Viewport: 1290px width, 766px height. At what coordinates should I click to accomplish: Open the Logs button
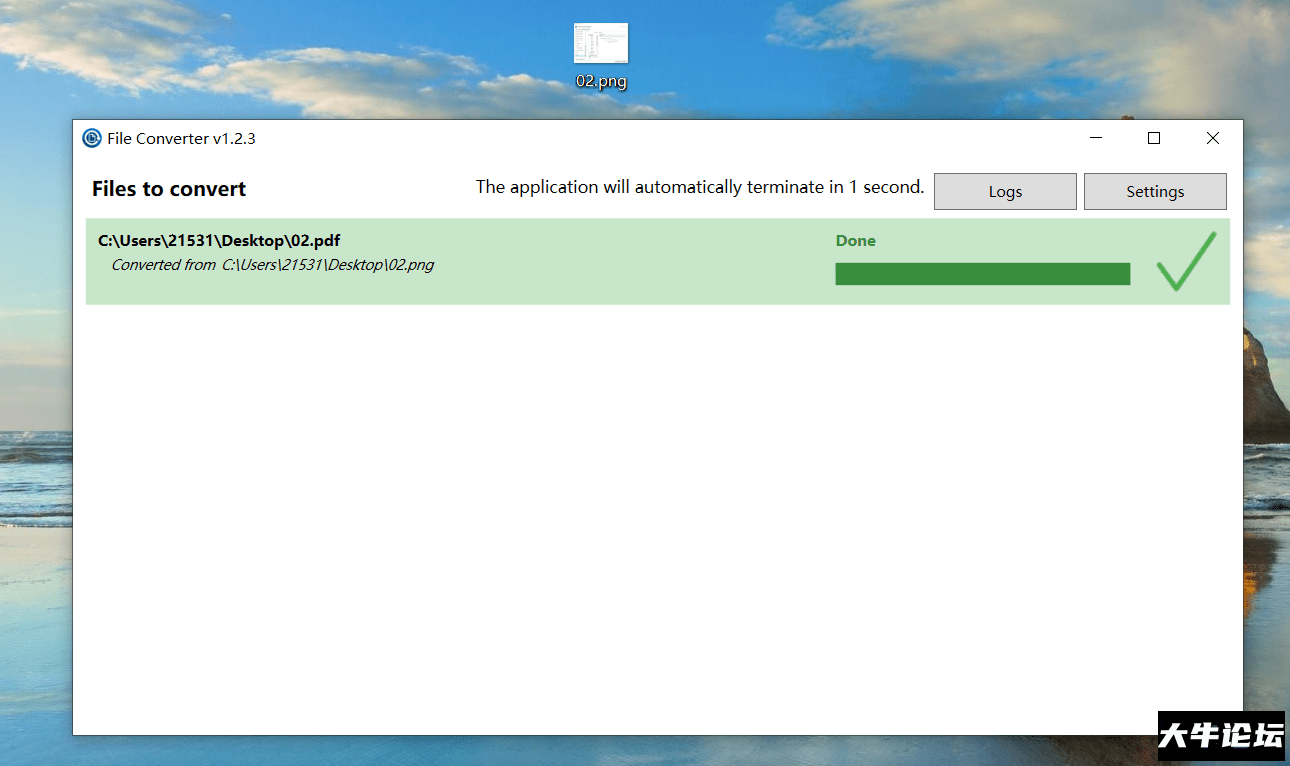[1005, 191]
